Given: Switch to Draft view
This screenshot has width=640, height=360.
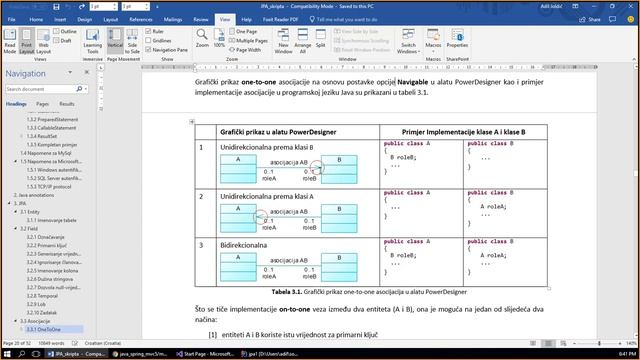Looking at the screenshot, I should click(62, 40).
